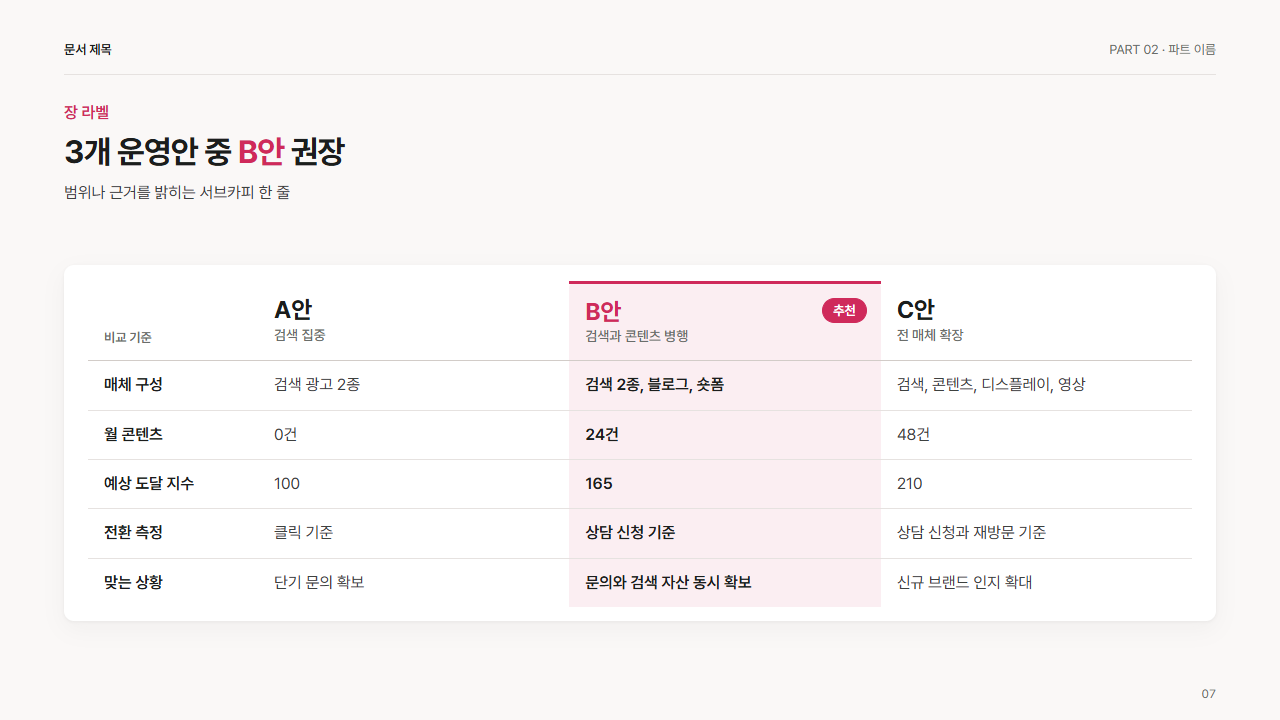Select the 24건 cell
This screenshot has width=1280, height=720.
click(602, 434)
